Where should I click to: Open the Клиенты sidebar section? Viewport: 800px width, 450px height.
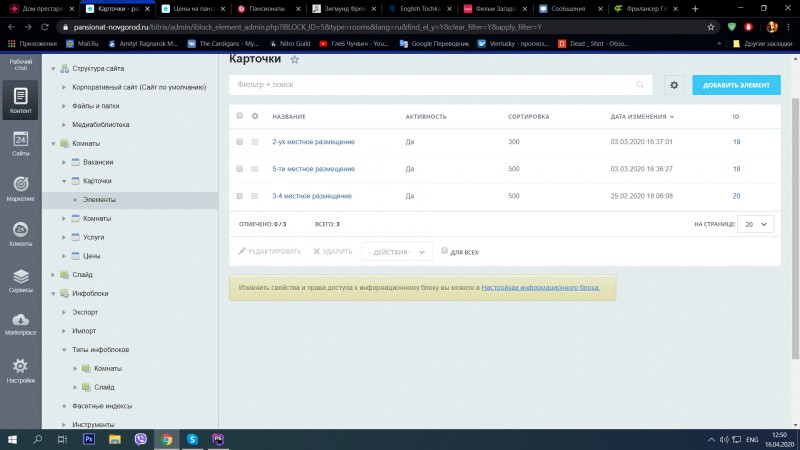coord(20,234)
